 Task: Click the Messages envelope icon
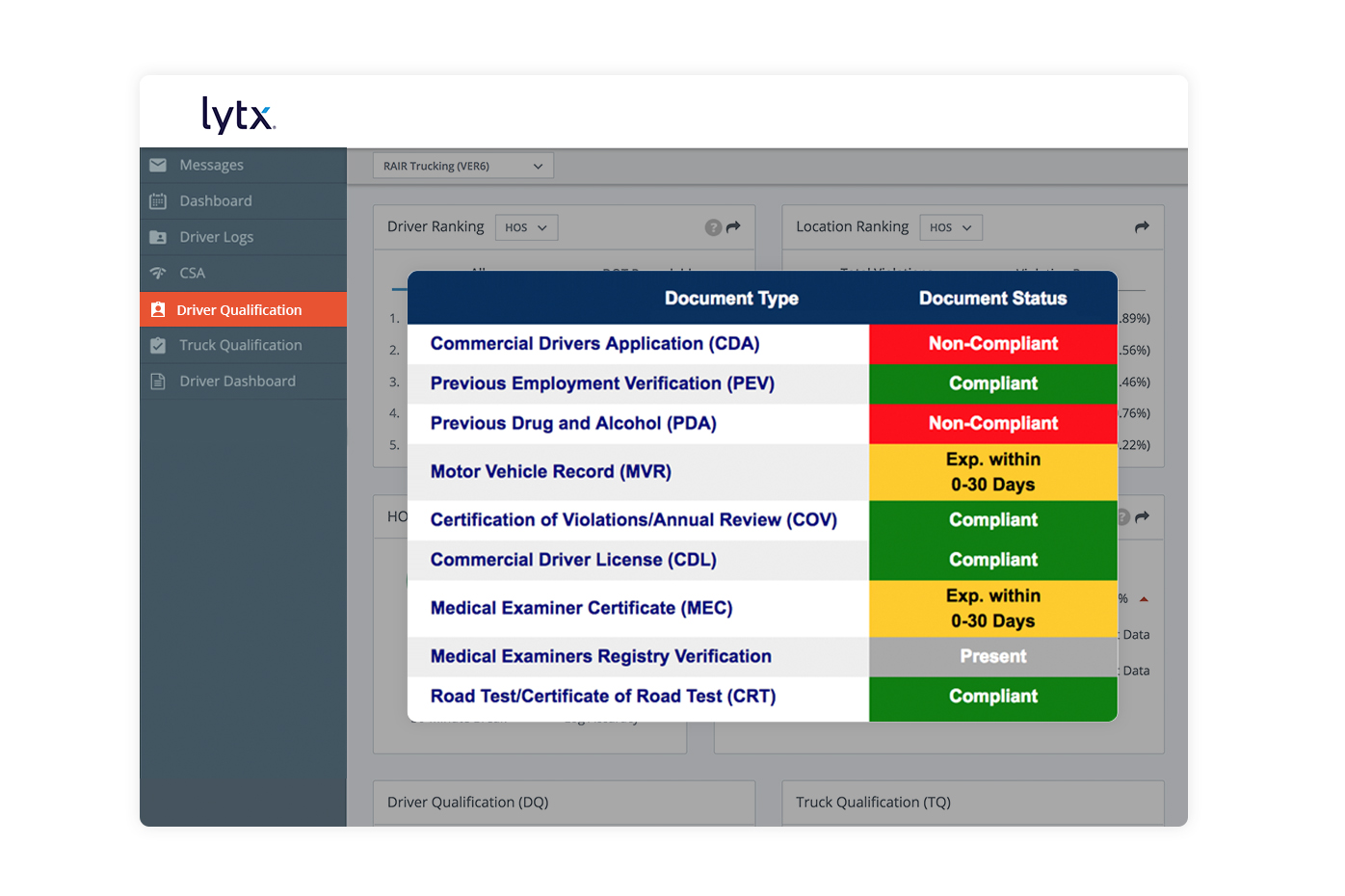coord(158,165)
